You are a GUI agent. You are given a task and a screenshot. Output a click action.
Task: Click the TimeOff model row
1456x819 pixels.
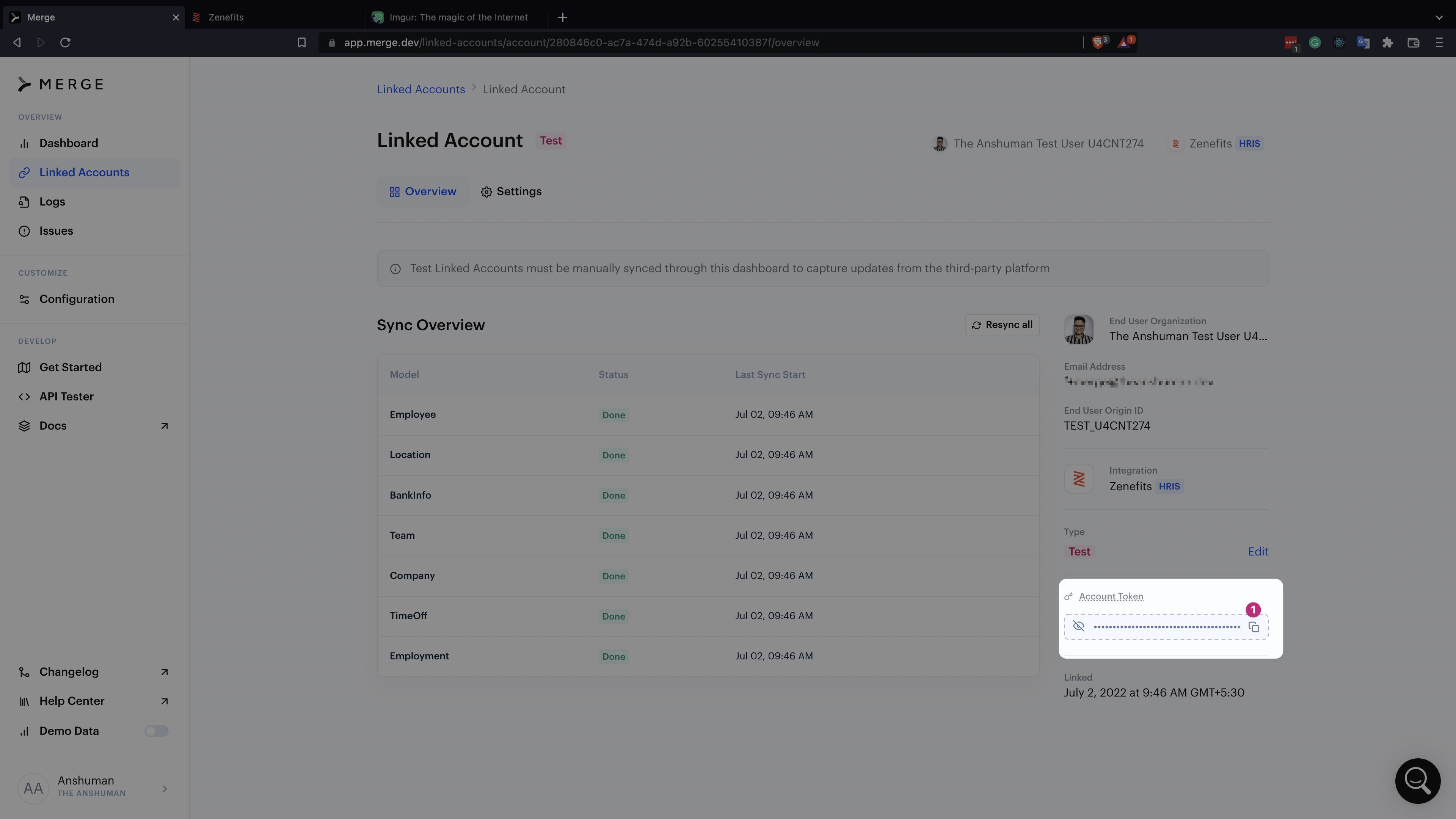(708, 616)
